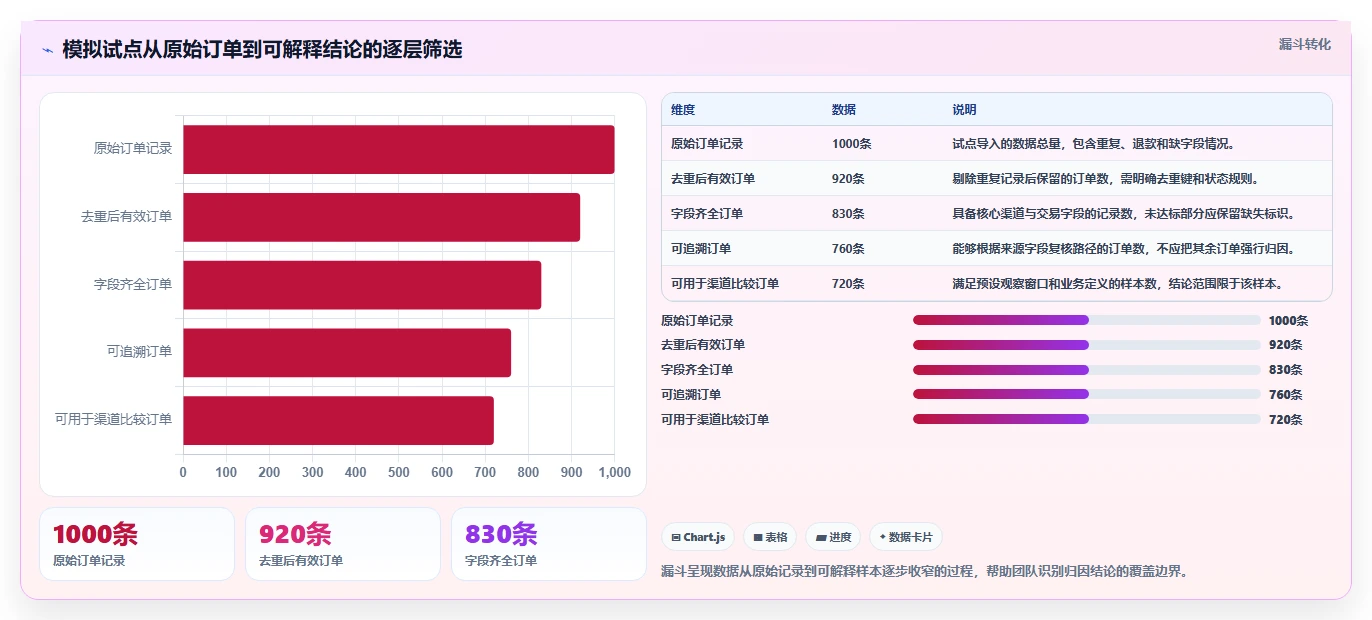Image resolution: width=1372 pixels, height=620 pixels.
Task: Click the description starting 剔除重复记录后
Action: pyautogui.click(x=1106, y=179)
